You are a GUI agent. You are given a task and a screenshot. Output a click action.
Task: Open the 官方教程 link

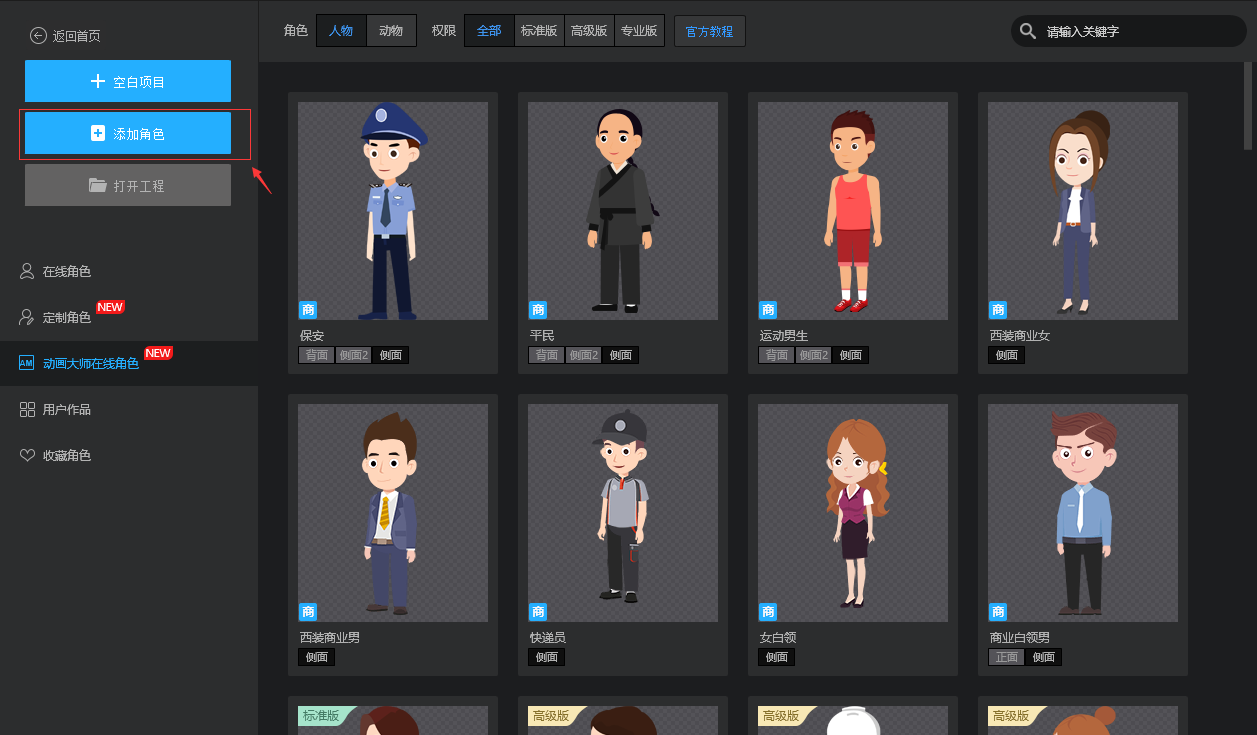click(x=709, y=31)
